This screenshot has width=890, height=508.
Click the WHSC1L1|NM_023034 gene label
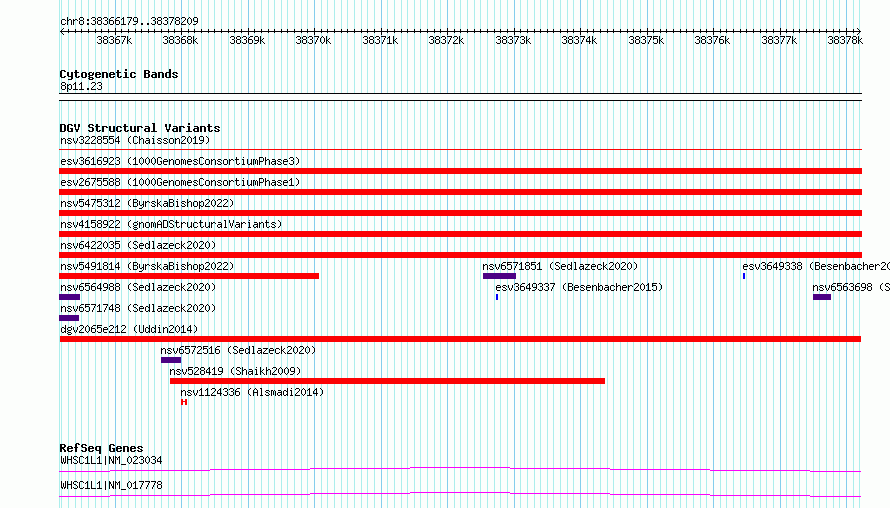pyautogui.click(x=111, y=460)
